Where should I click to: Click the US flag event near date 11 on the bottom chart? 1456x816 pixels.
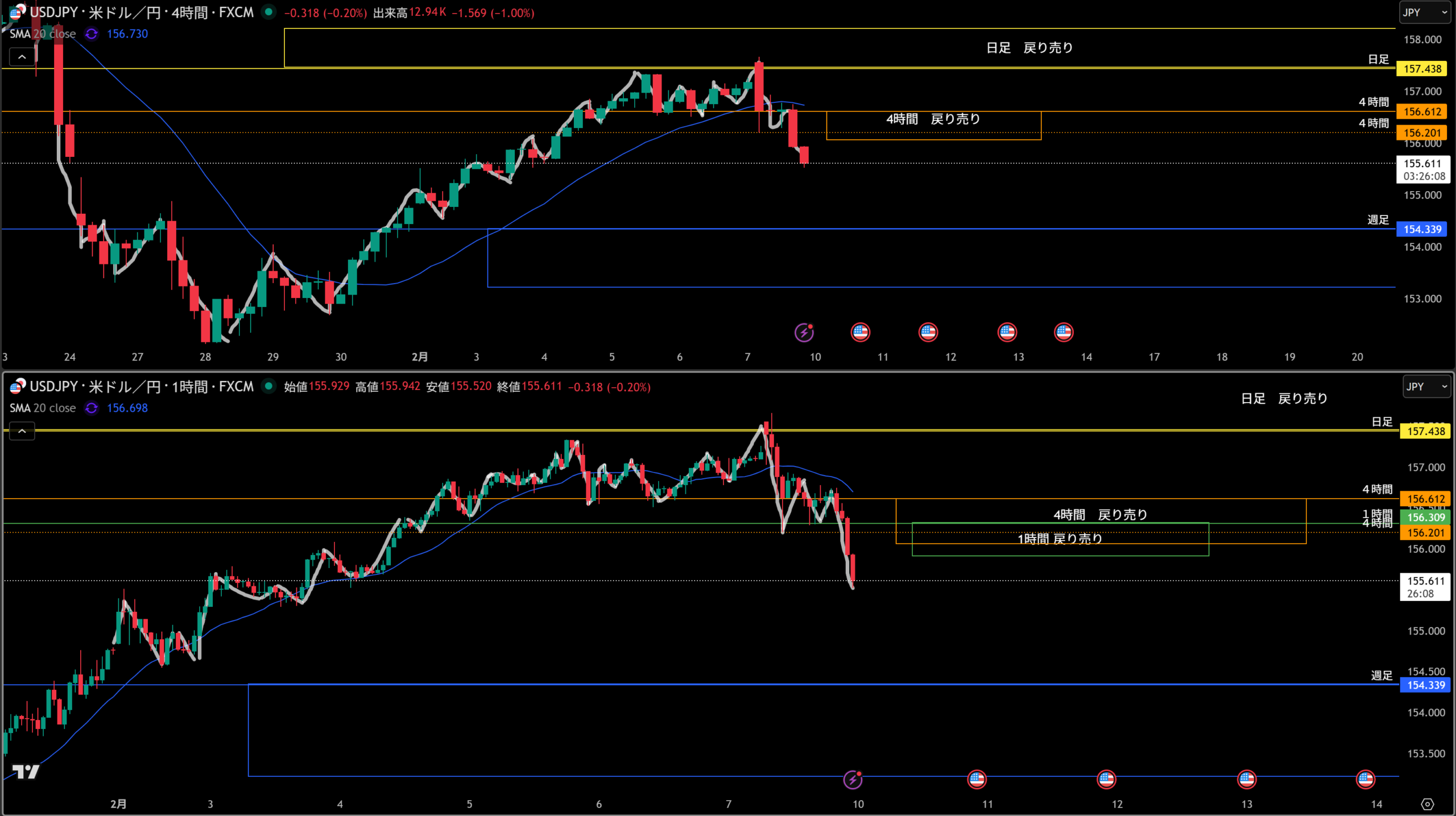point(977,779)
